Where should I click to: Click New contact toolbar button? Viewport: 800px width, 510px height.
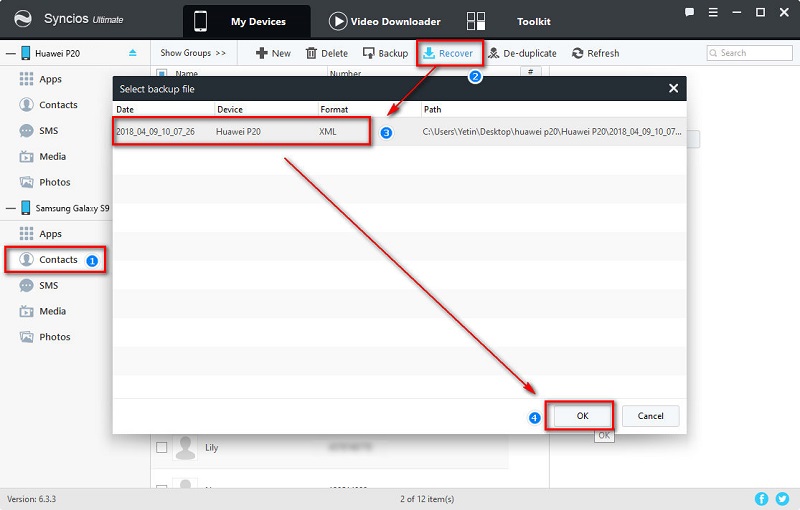click(273, 53)
